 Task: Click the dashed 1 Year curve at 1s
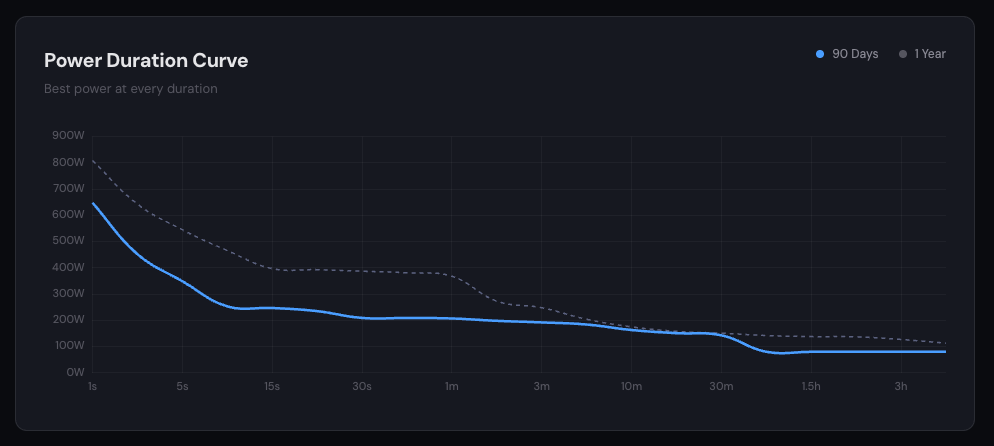93,161
